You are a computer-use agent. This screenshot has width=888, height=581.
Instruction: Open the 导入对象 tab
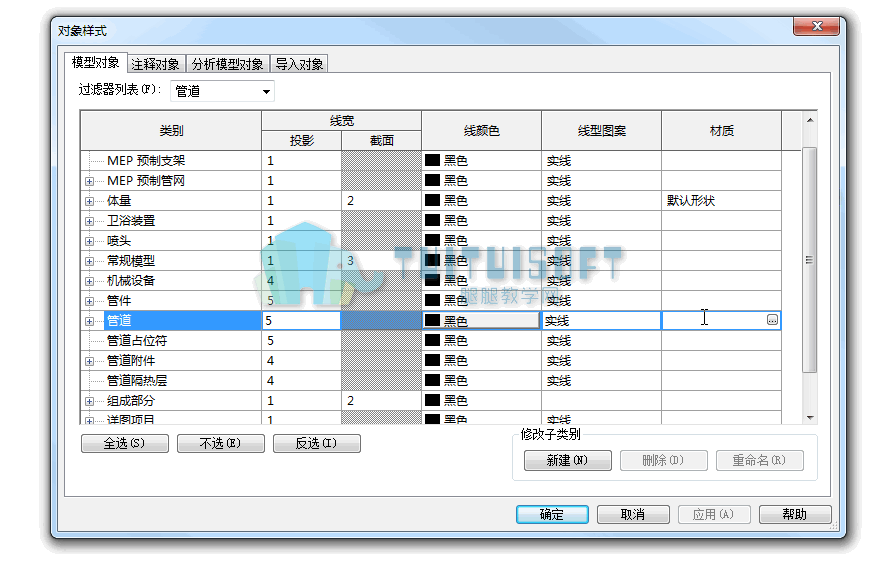299,64
